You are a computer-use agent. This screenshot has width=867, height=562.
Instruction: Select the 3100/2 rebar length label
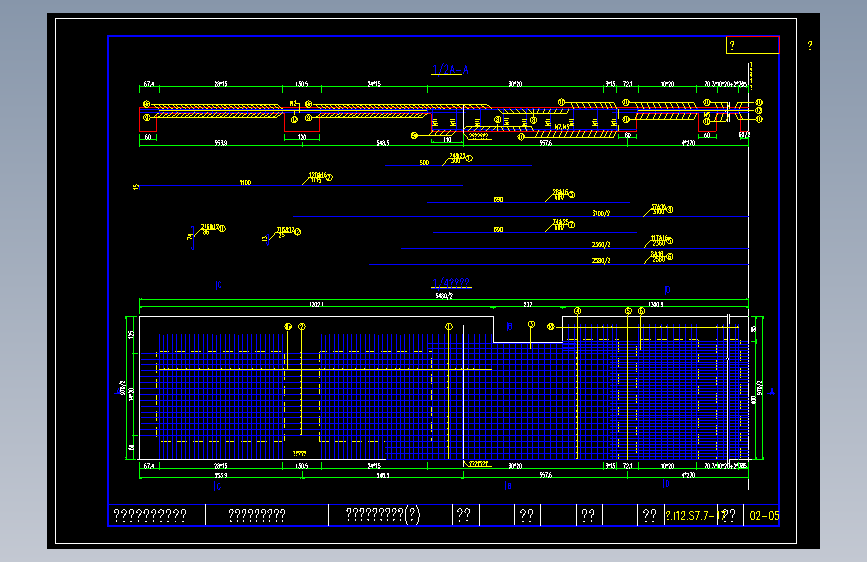tap(601, 213)
